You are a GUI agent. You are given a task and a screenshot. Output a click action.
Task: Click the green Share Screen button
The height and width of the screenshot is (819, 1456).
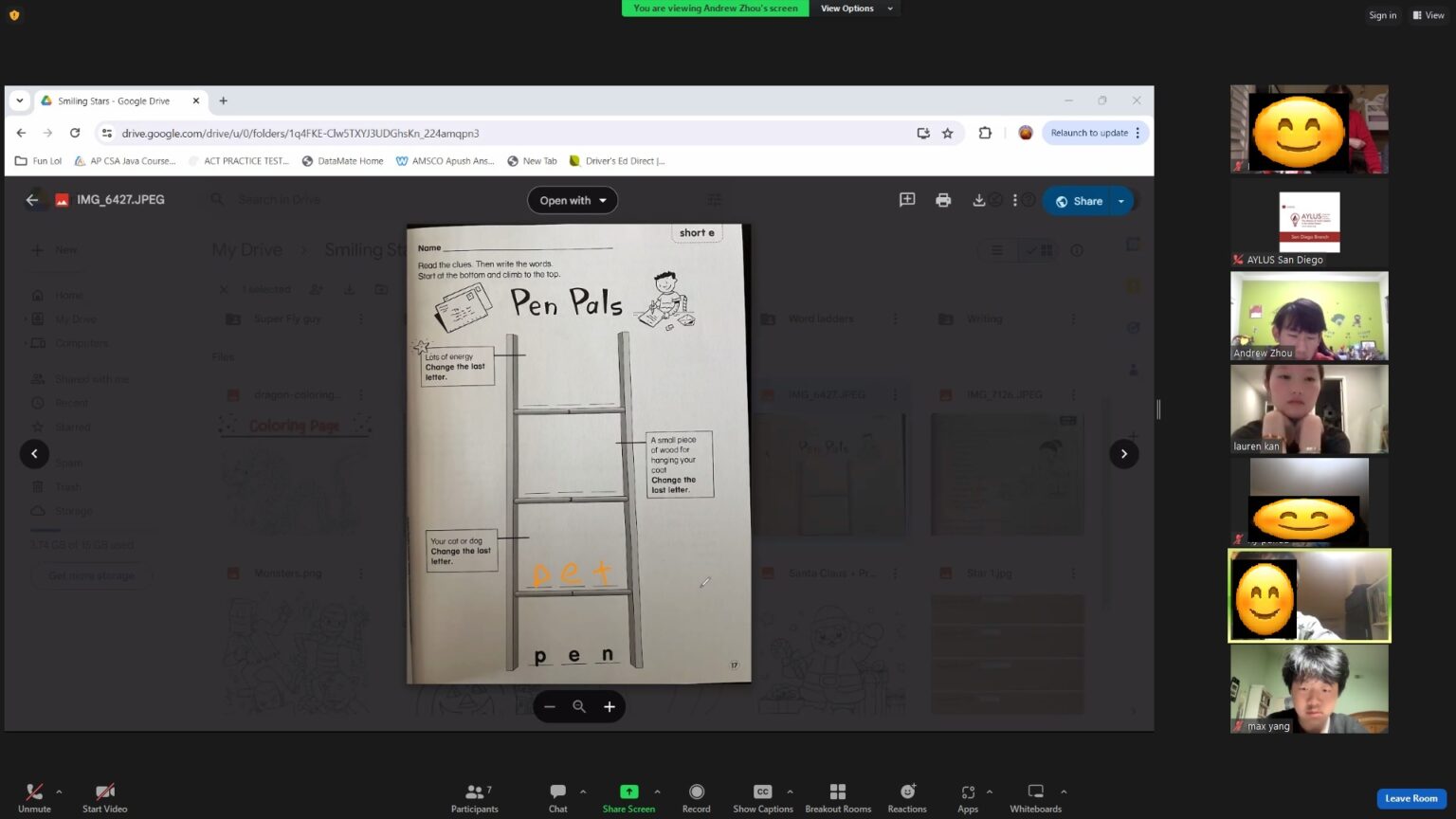(628, 797)
